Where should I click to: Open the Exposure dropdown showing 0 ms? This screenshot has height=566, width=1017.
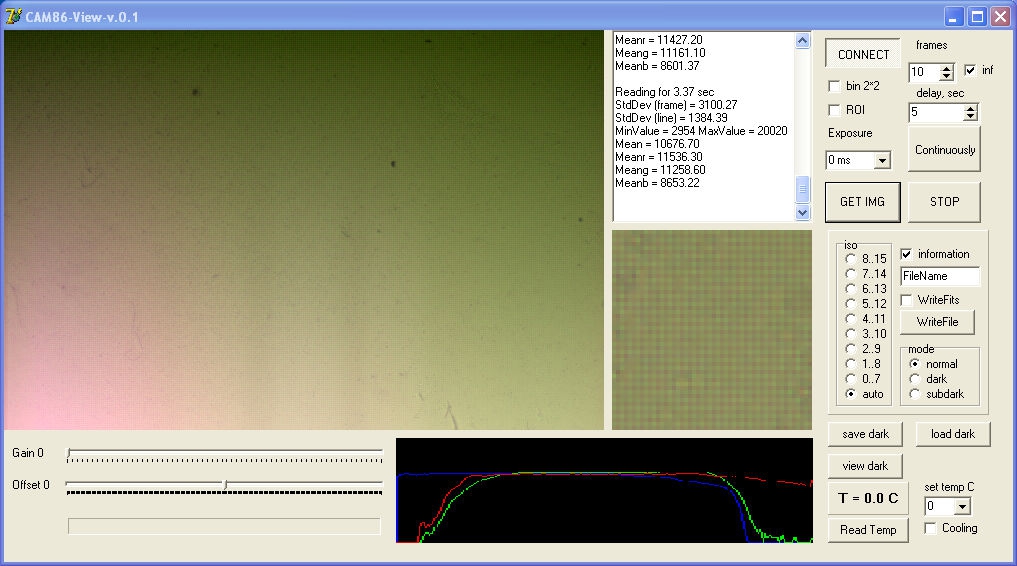point(882,160)
